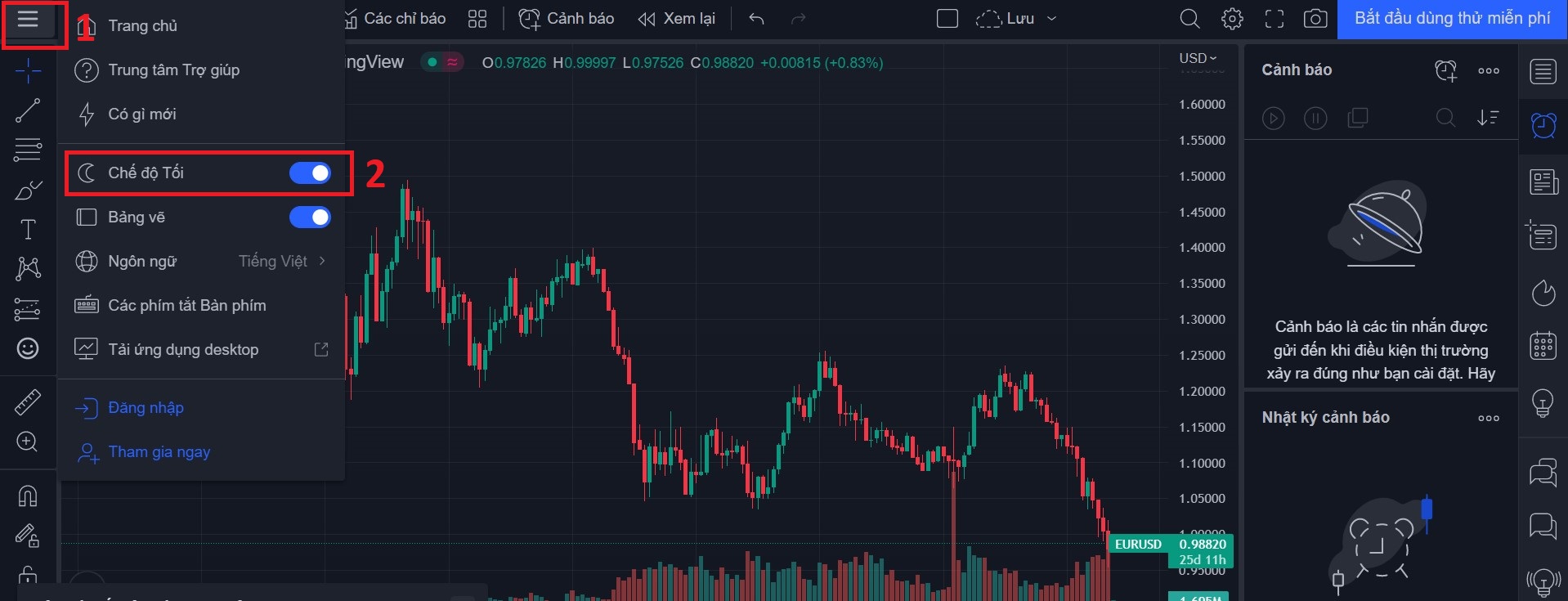Open the chart patterns tool
The width and height of the screenshot is (1568, 601).
pos(28,268)
